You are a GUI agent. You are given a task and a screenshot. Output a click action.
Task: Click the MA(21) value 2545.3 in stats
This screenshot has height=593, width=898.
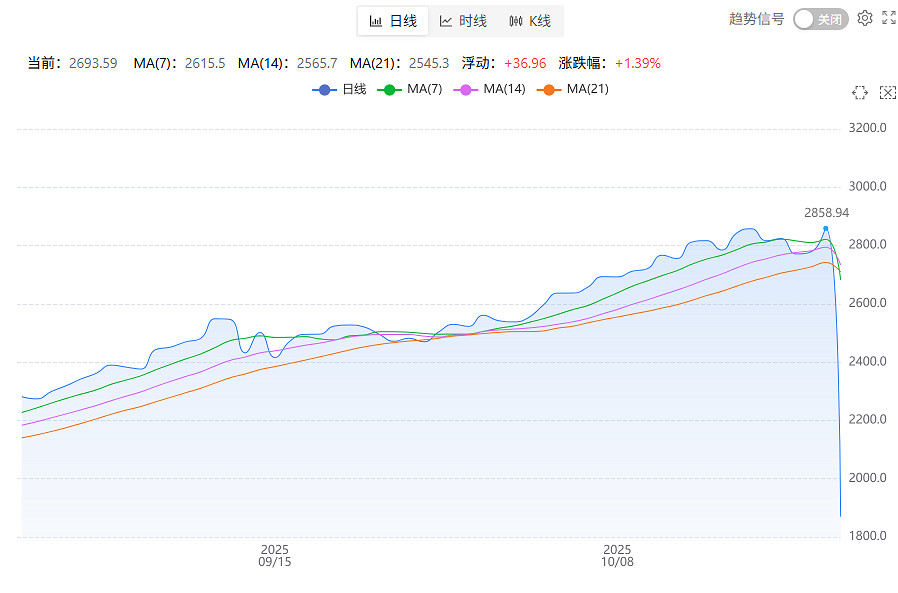[429, 63]
